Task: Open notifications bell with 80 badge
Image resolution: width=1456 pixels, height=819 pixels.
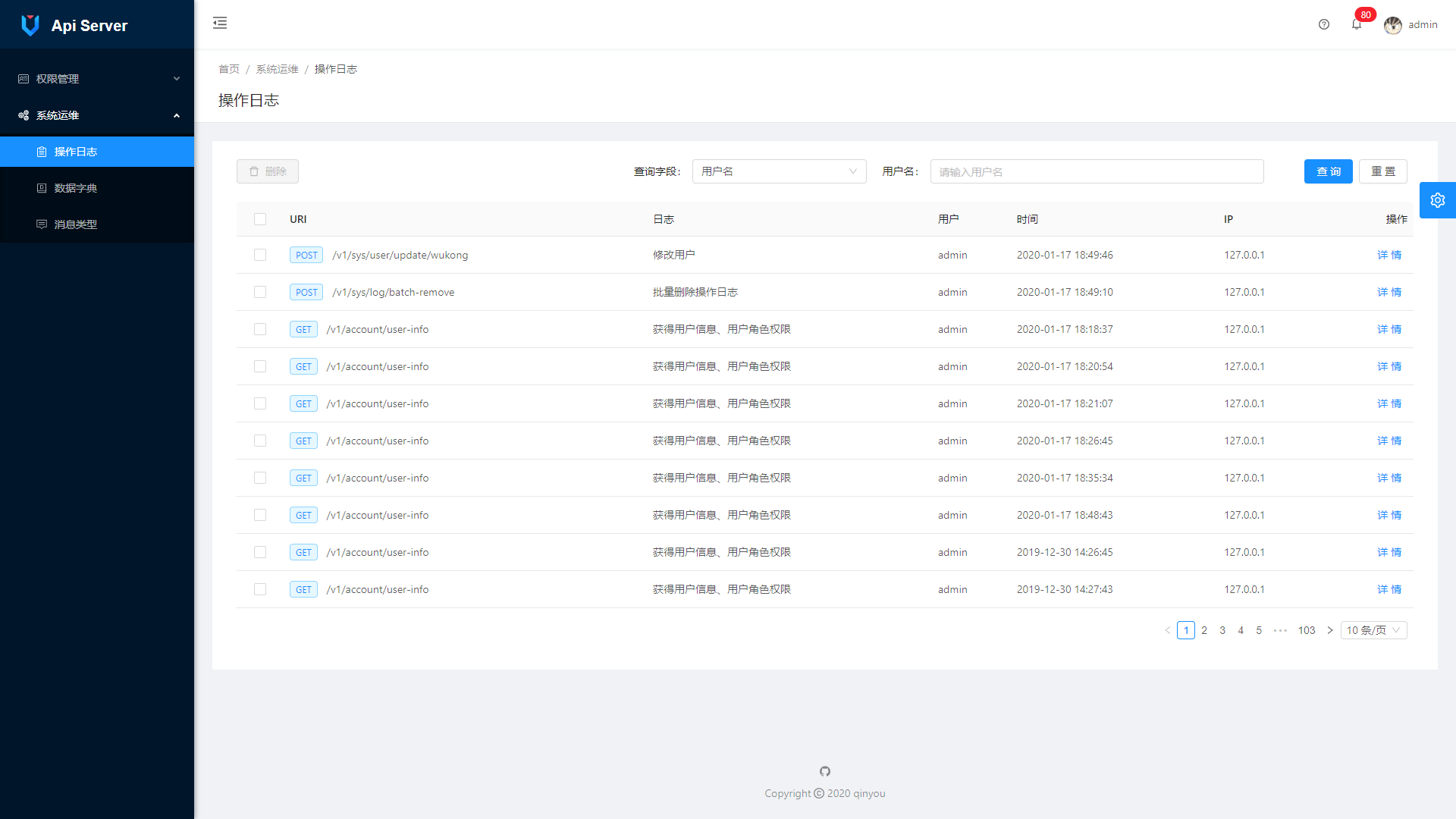Action: [x=1357, y=24]
